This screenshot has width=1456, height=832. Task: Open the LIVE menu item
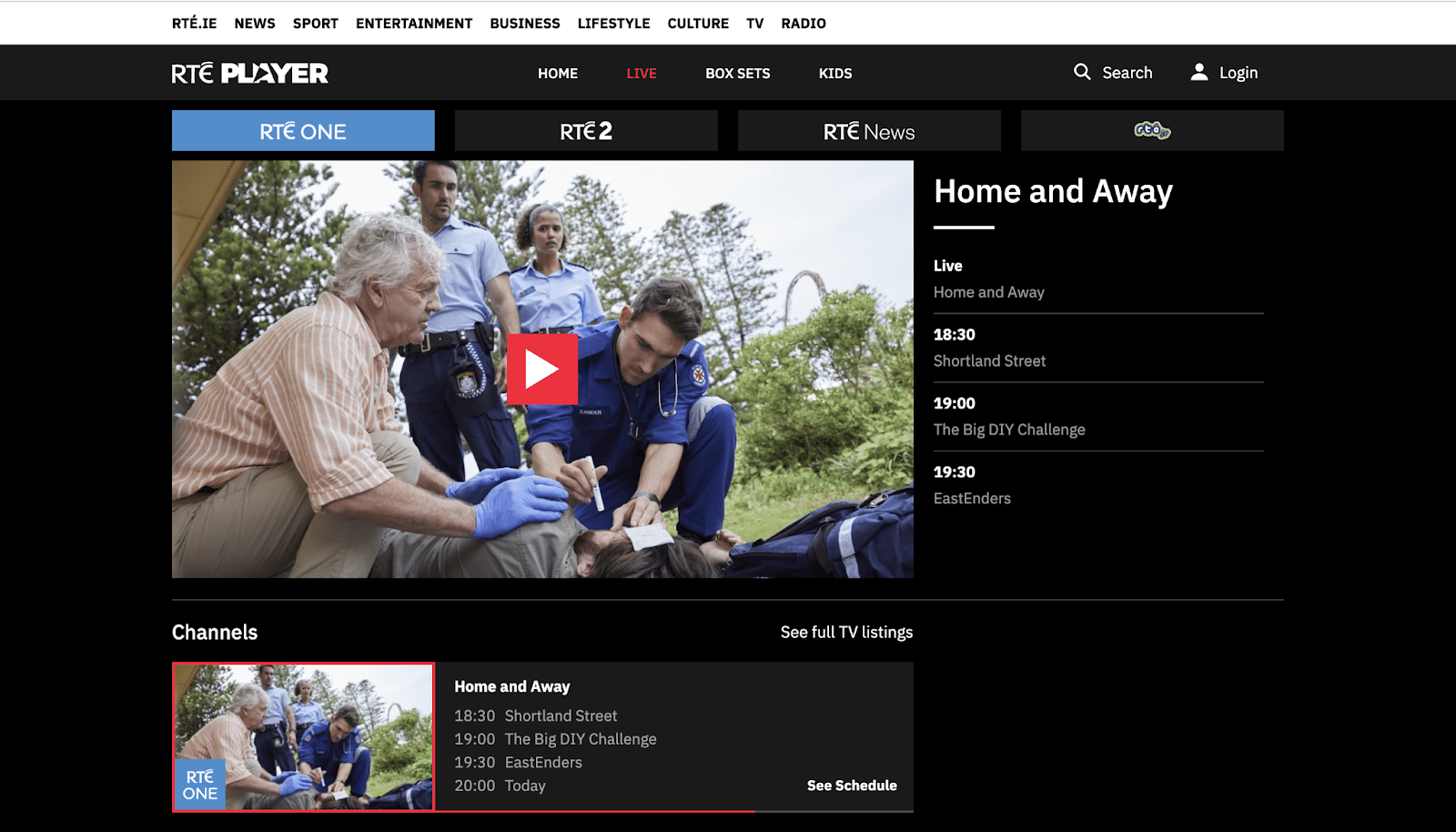tap(642, 74)
